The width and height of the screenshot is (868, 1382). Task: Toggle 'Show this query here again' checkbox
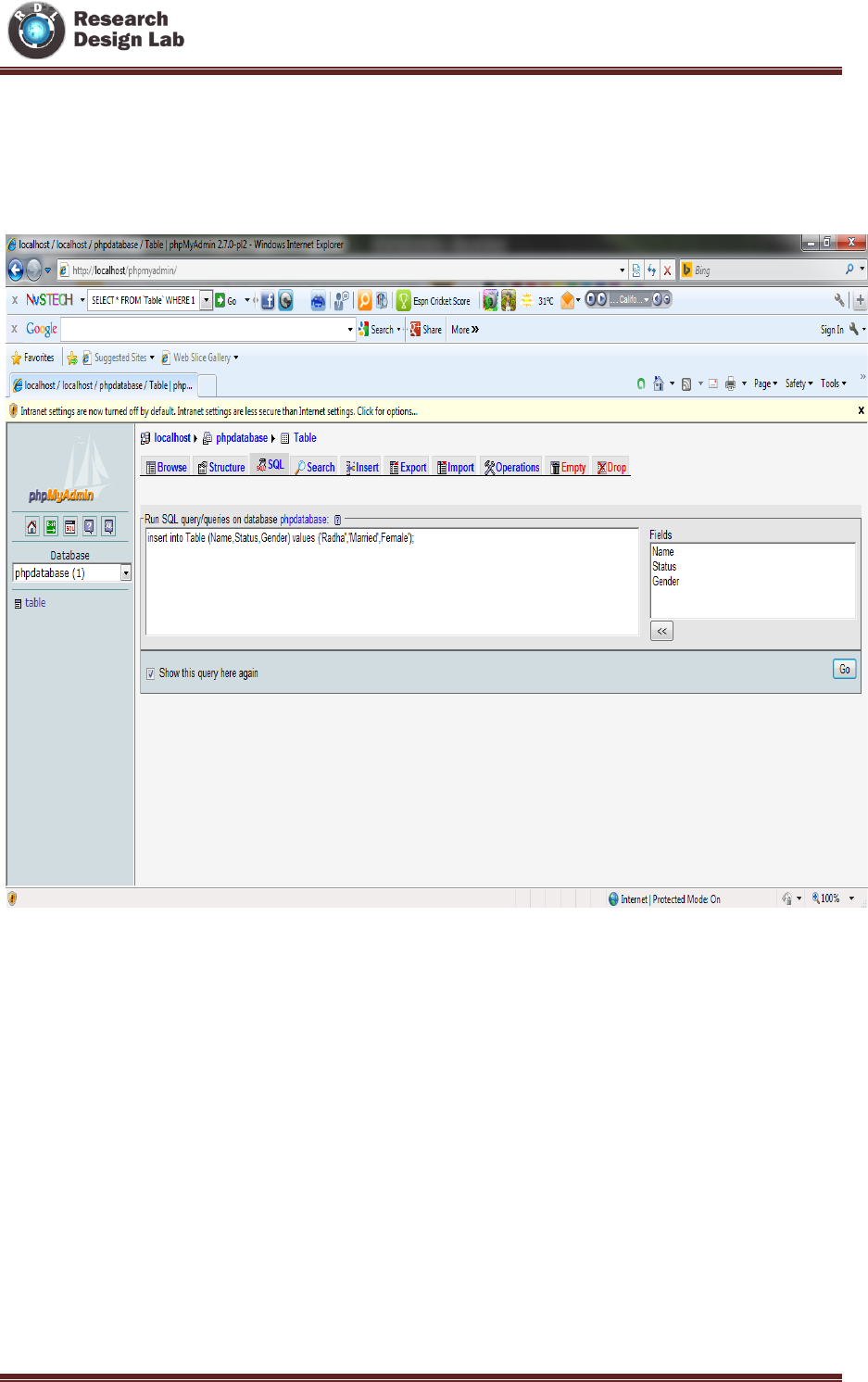point(150,673)
